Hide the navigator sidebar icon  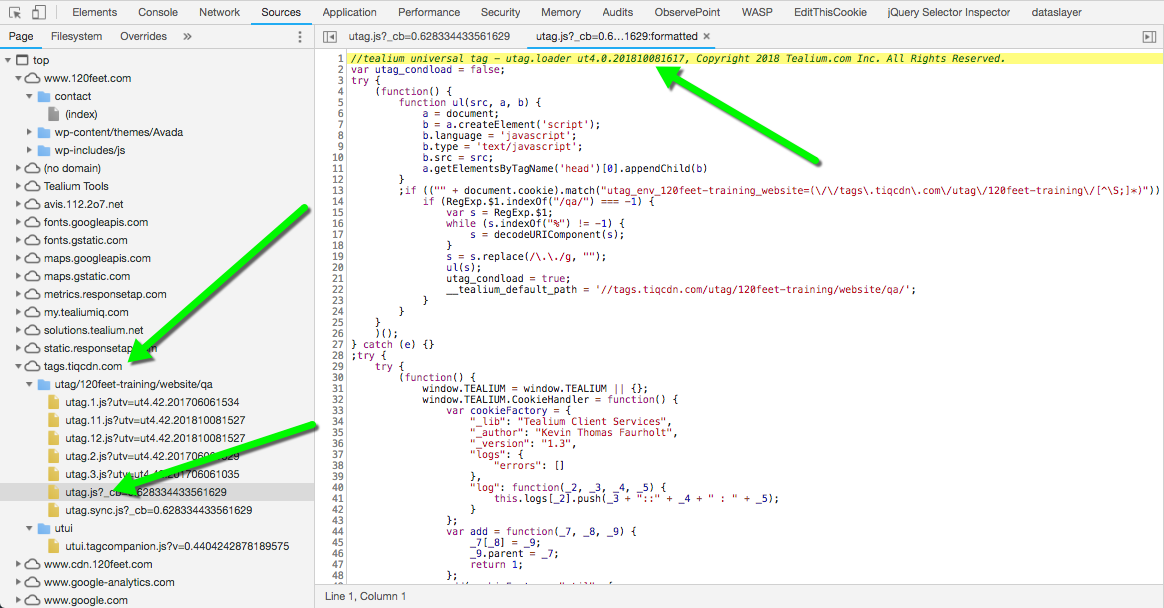330,36
